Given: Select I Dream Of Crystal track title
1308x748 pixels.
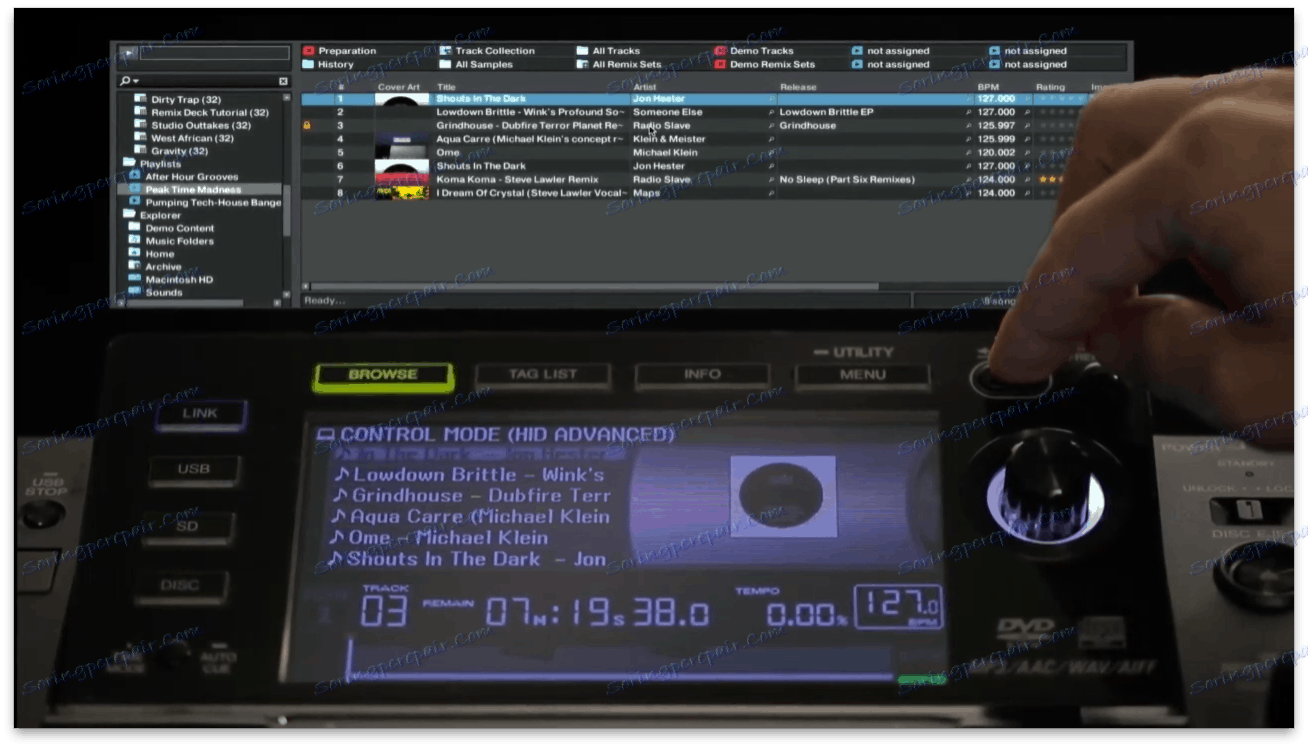Looking at the screenshot, I should click(x=530, y=193).
